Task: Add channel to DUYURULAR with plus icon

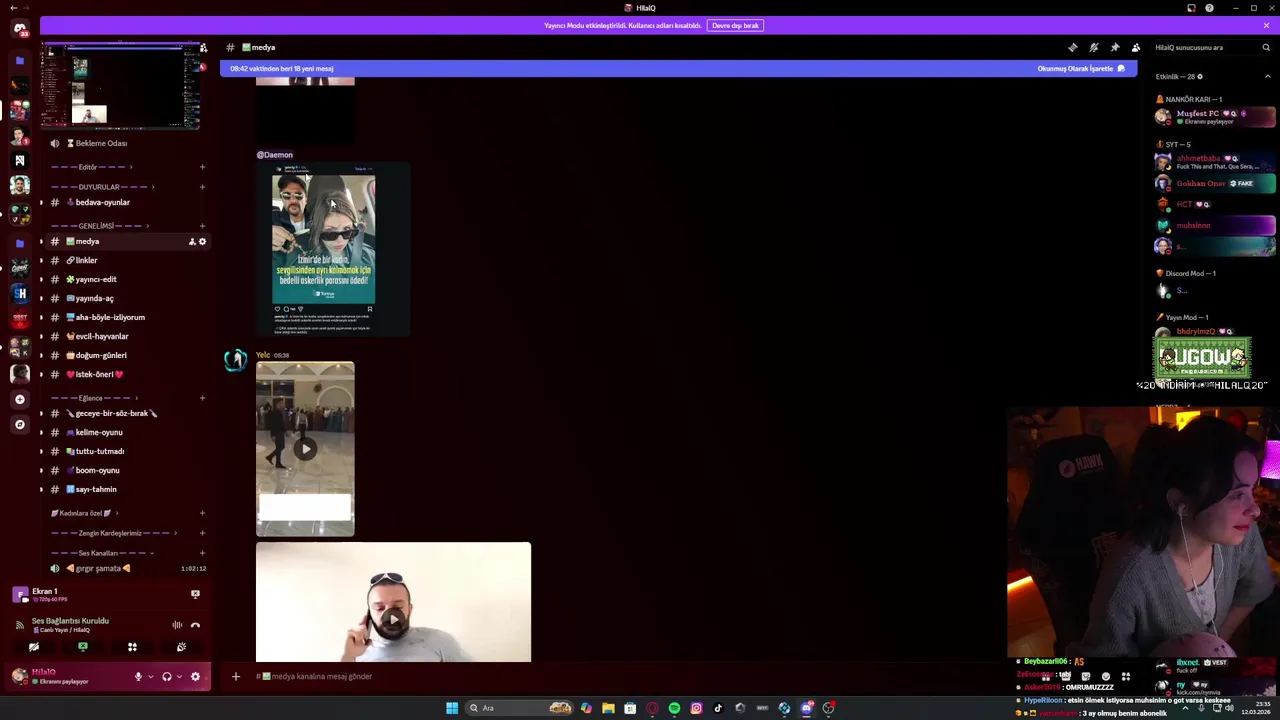Action: point(202,187)
